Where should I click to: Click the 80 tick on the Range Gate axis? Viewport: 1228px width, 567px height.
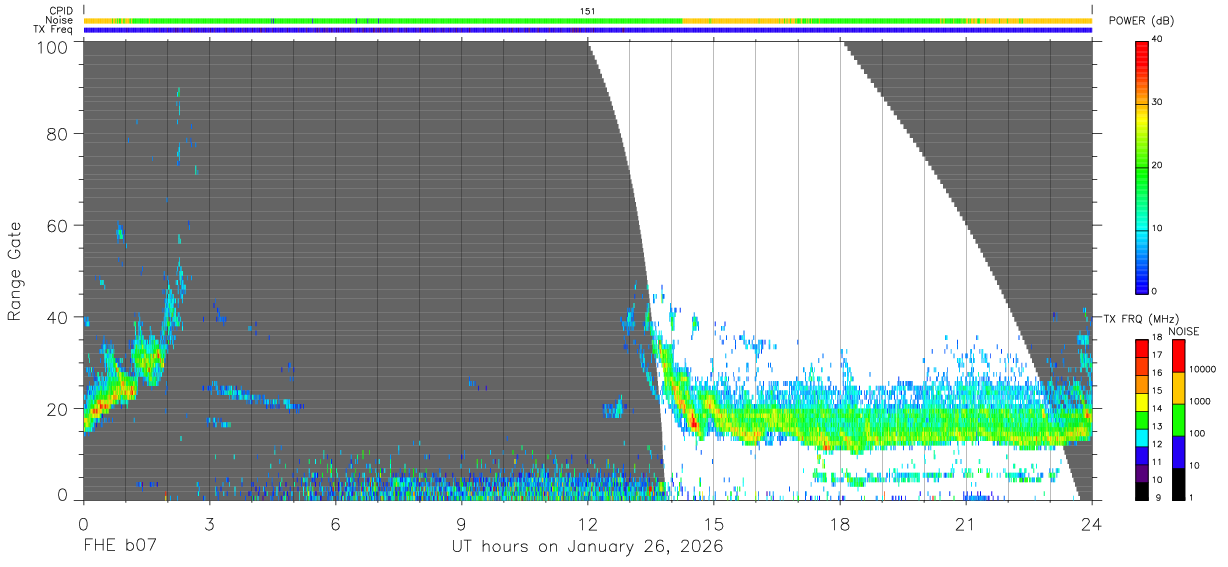click(x=58, y=134)
